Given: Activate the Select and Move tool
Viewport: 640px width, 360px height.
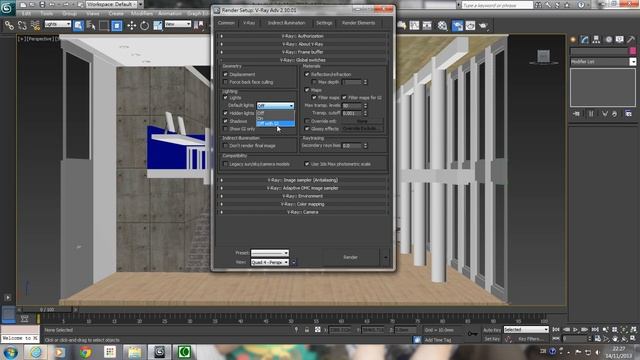Looking at the screenshot, I should click(131, 26).
